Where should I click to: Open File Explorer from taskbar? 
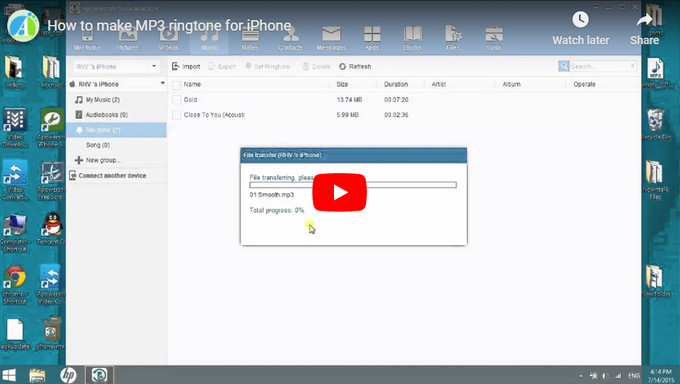coord(37,375)
